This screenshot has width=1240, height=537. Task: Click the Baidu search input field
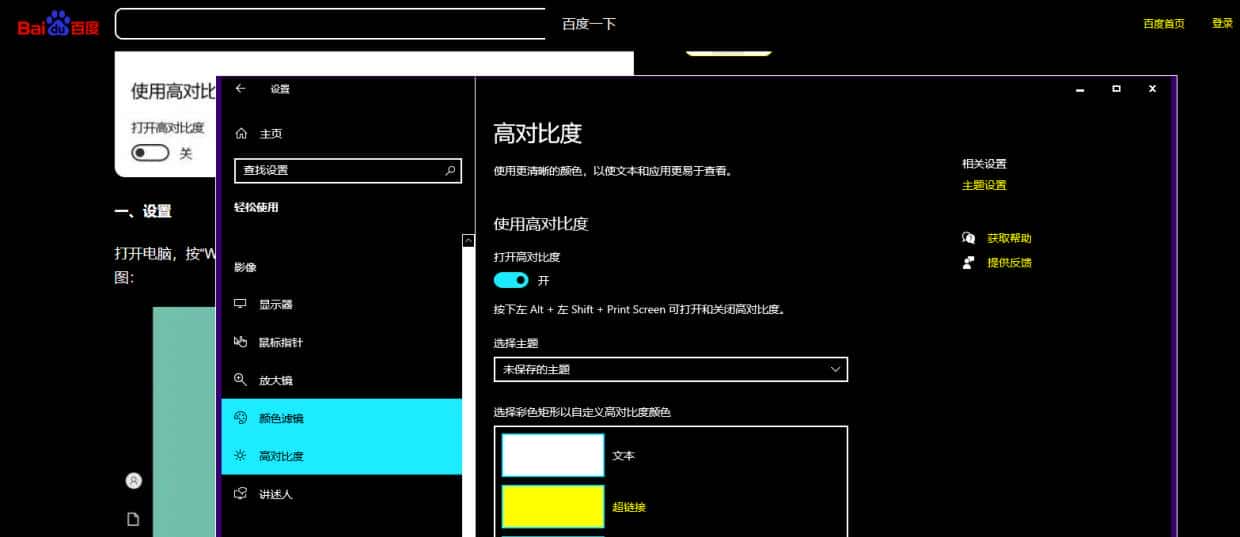(x=330, y=24)
